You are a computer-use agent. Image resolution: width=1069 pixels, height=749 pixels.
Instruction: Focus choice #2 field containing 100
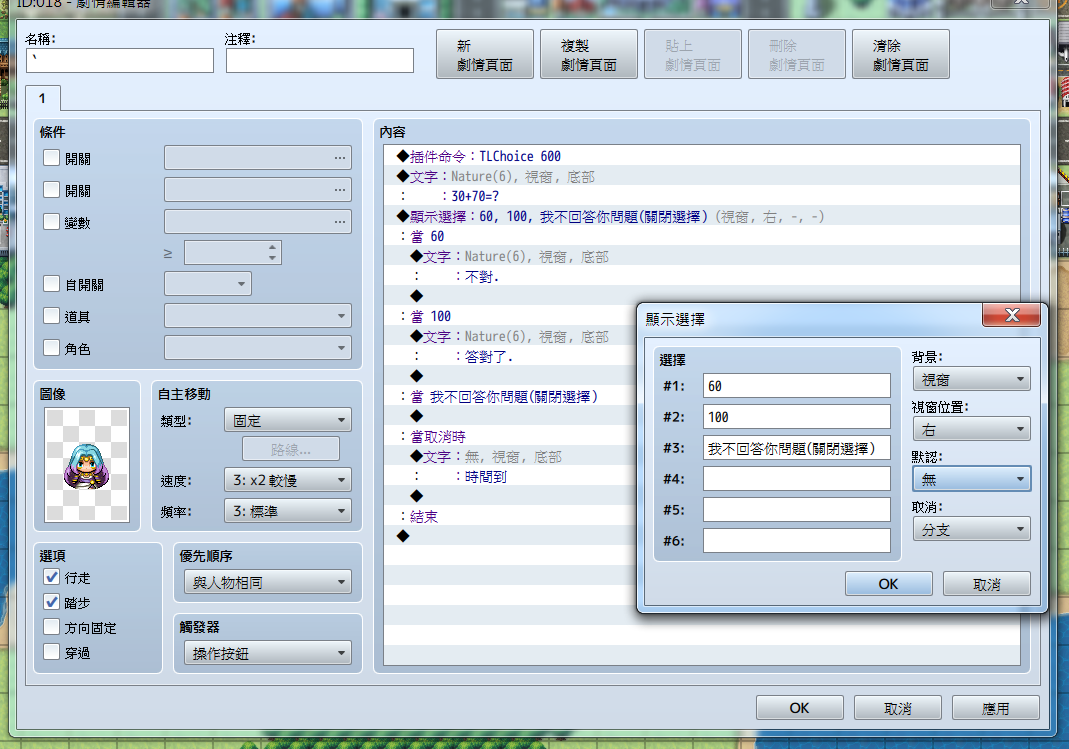point(796,417)
